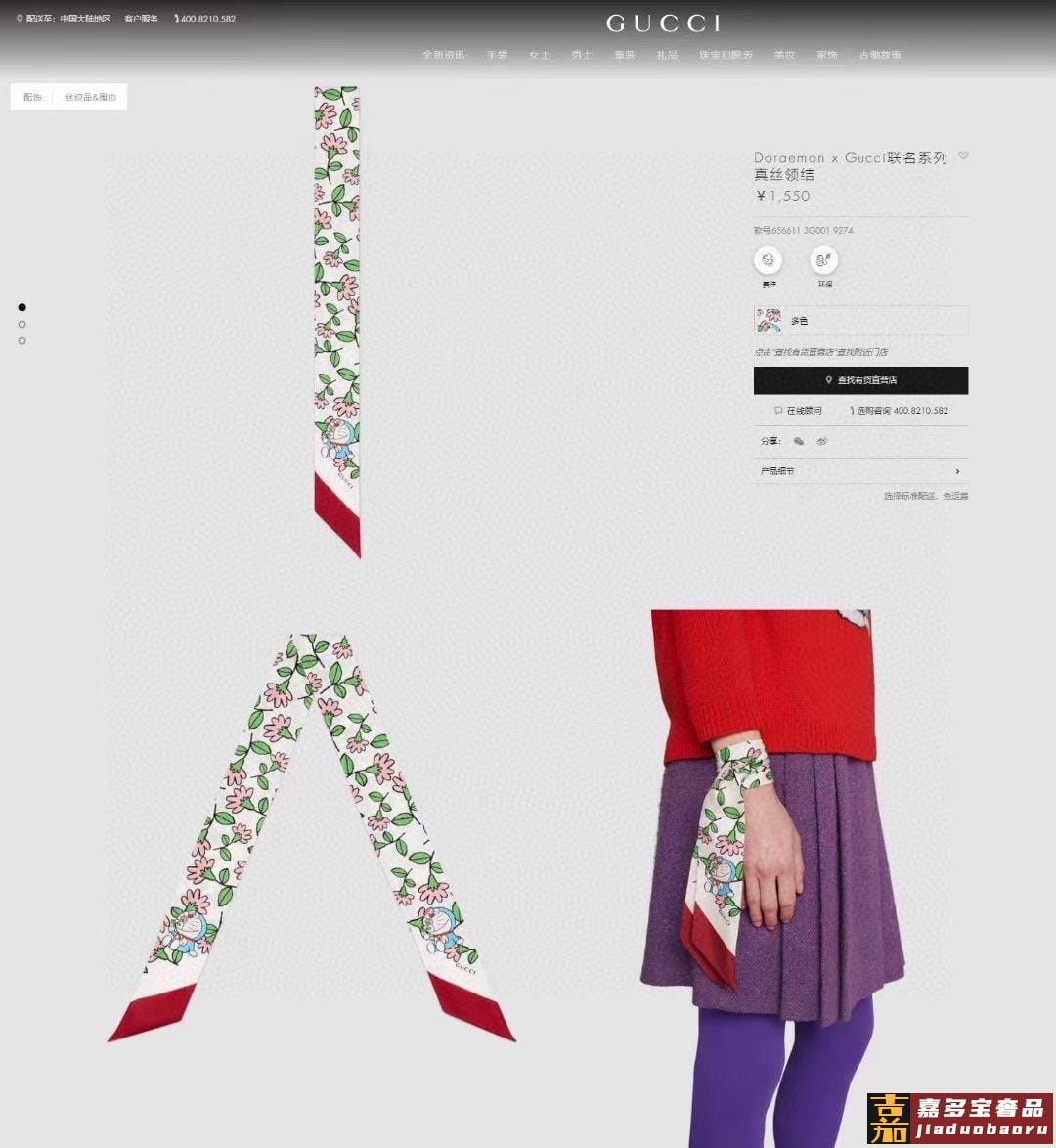Viewport: 1056px width, 1148px height.
Task: Open the 环保 eco-friendly badge icon
Action: (824, 260)
